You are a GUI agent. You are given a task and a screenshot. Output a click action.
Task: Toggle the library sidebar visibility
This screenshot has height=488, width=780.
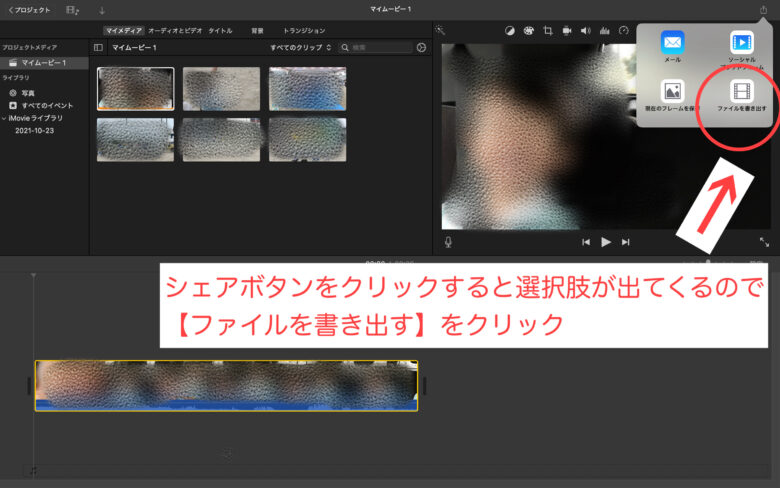click(98, 47)
